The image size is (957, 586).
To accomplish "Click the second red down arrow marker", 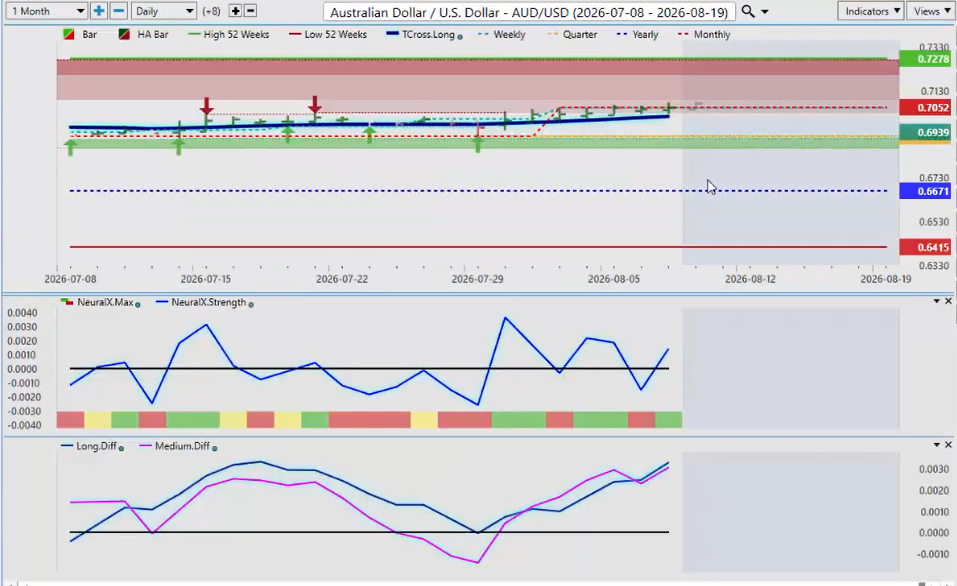I will [314, 105].
